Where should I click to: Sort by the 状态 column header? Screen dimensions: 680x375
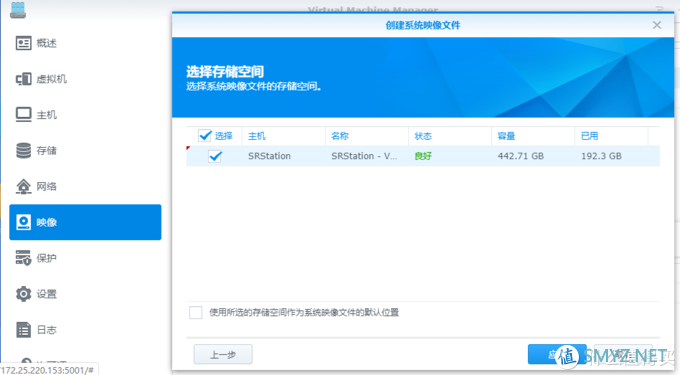click(x=450, y=136)
